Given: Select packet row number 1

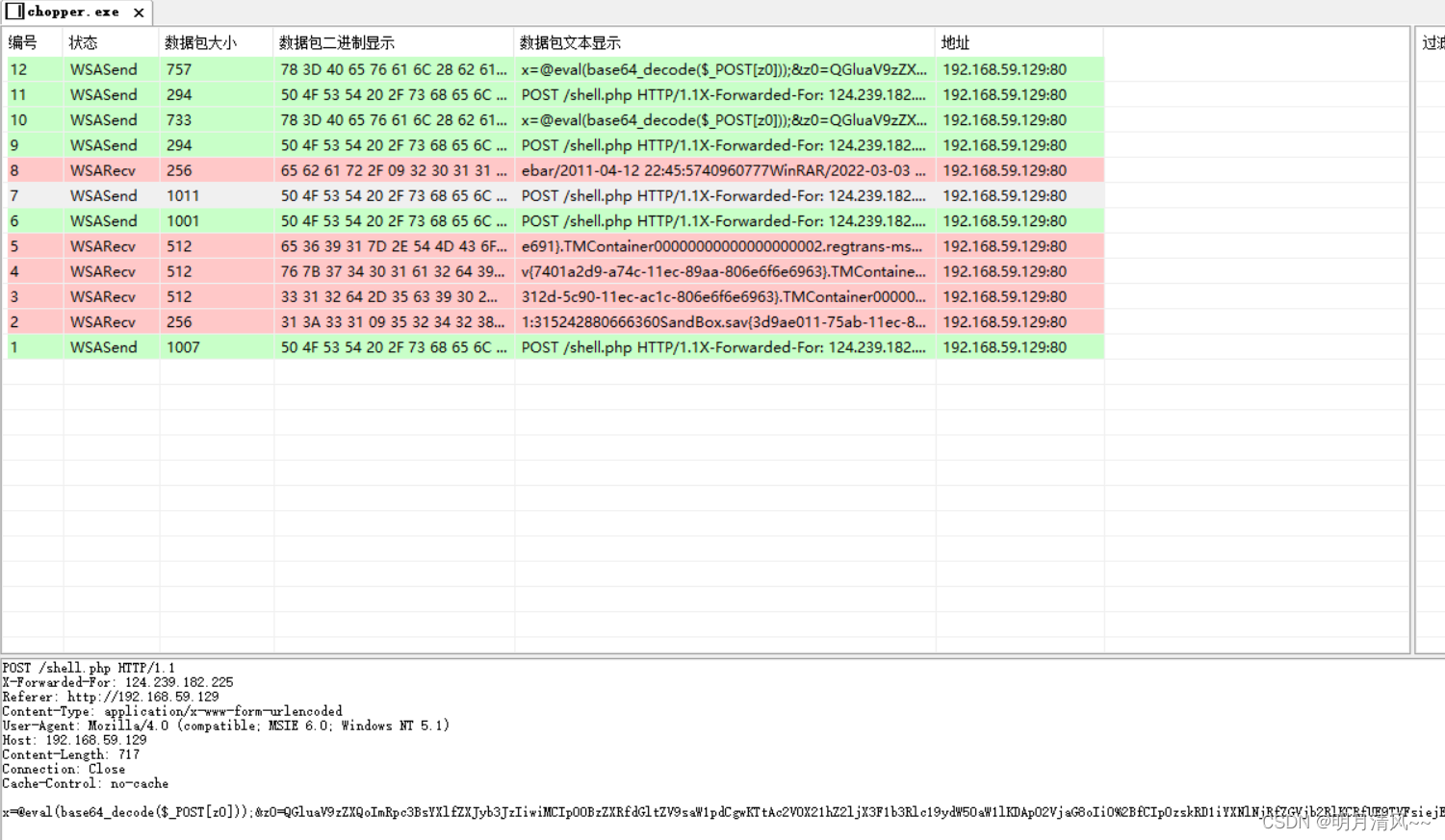Looking at the screenshot, I should coord(555,347).
